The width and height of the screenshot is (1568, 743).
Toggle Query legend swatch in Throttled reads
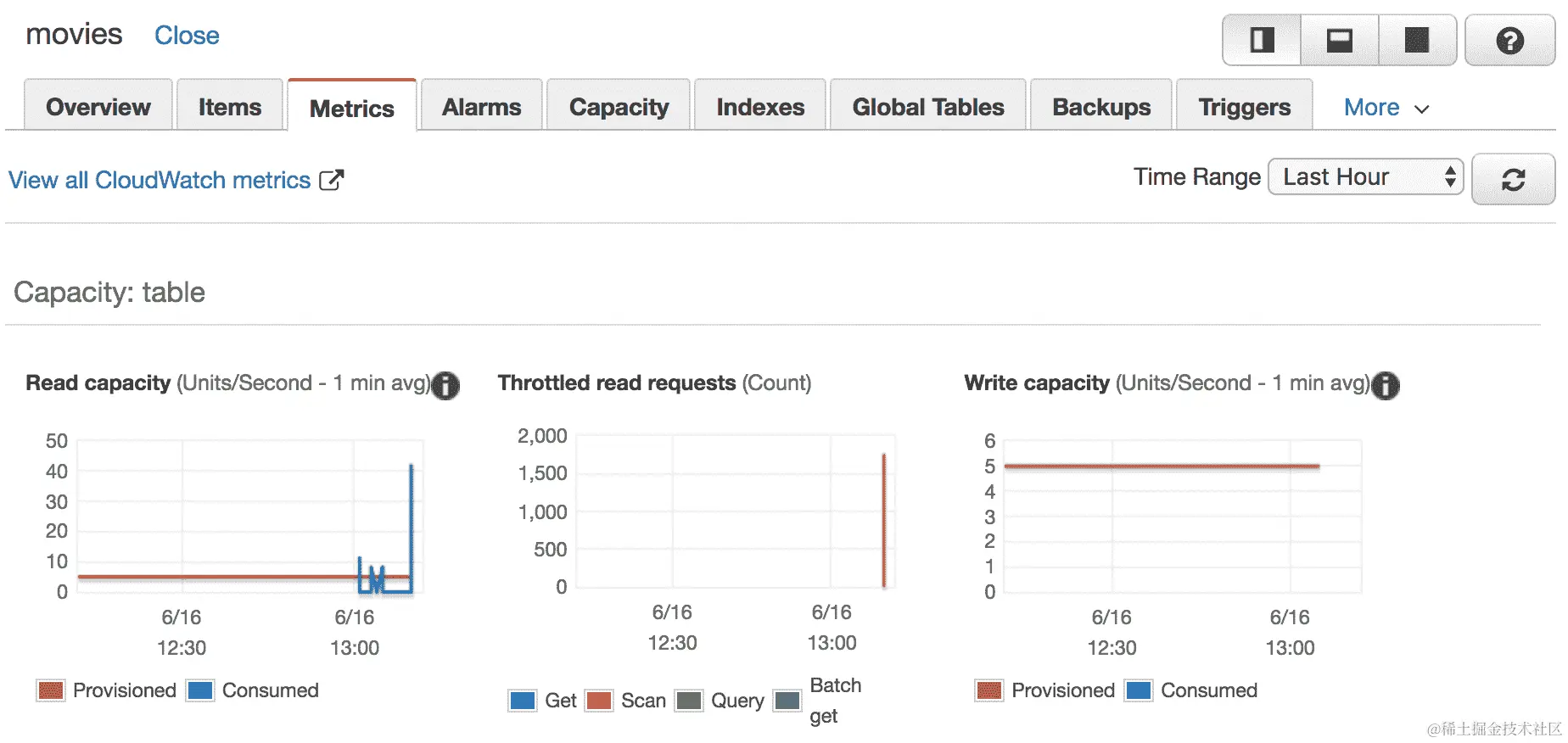pyautogui.click(x=689, y=701)
